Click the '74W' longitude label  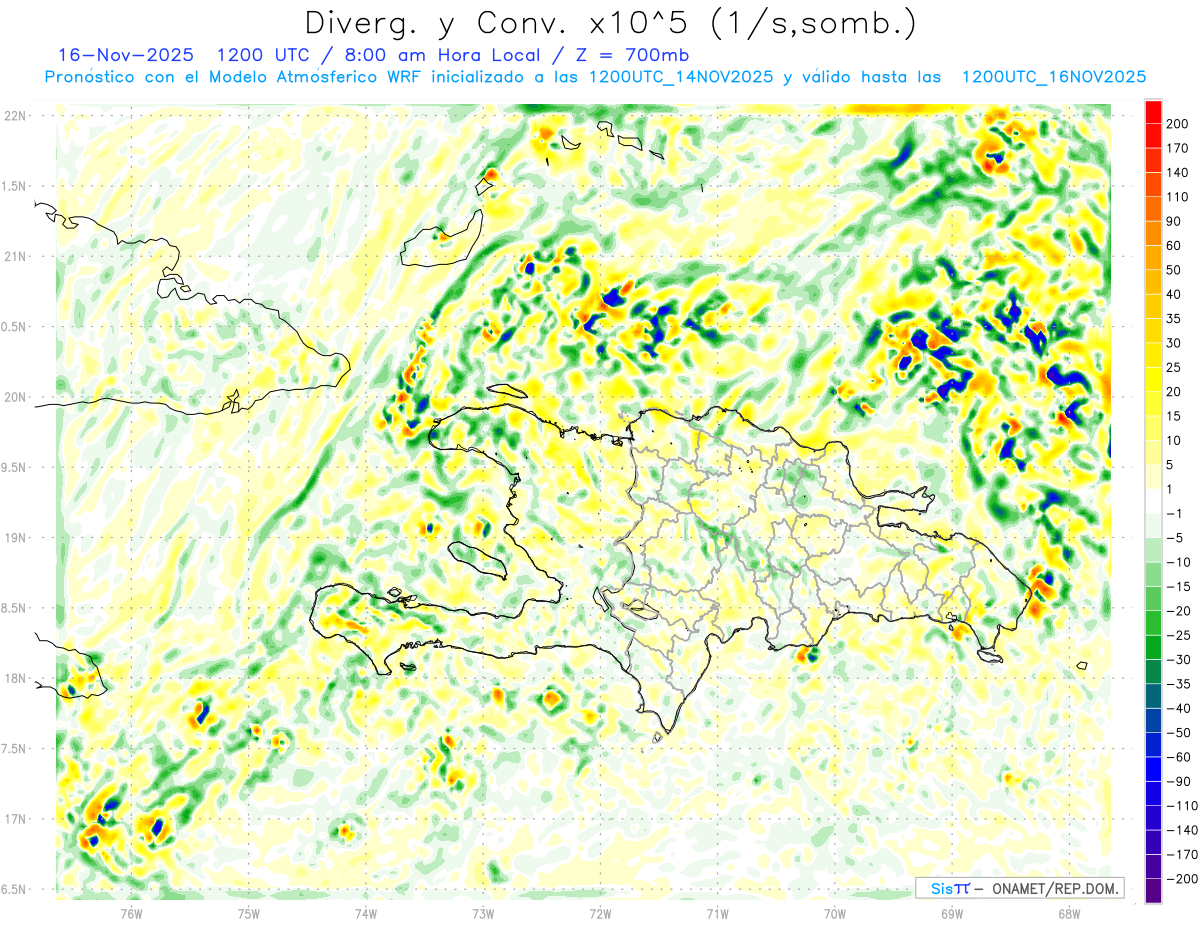pyautogui.click(x=366, y=913)
